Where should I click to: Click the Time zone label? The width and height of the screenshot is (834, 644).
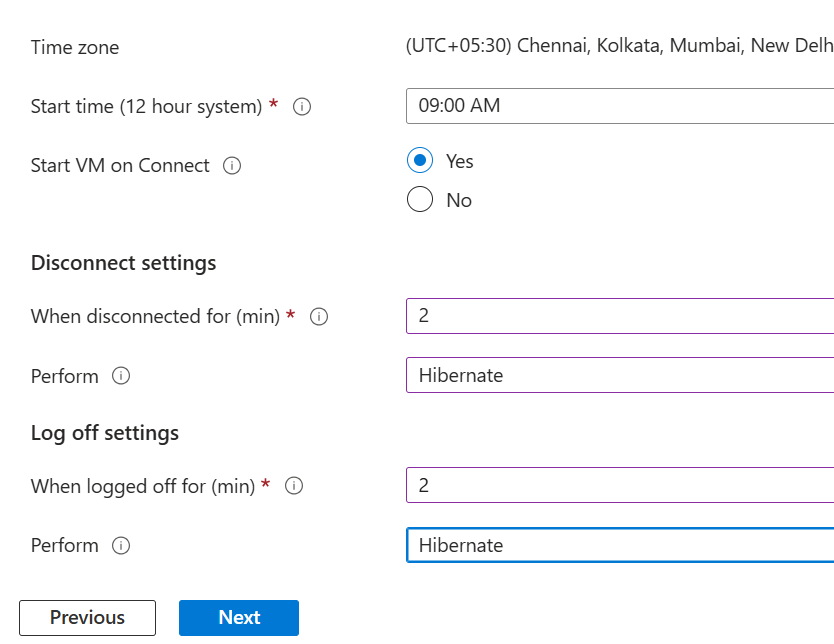(x=75, y=47)
